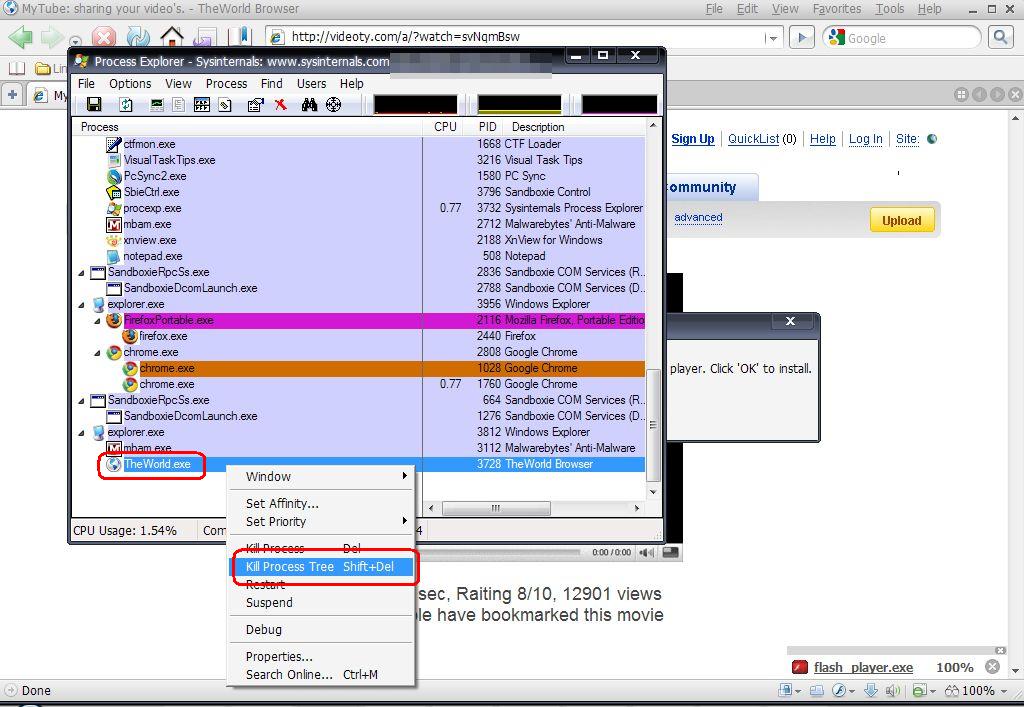Click the advanced search link

click(x=698, y=217)
